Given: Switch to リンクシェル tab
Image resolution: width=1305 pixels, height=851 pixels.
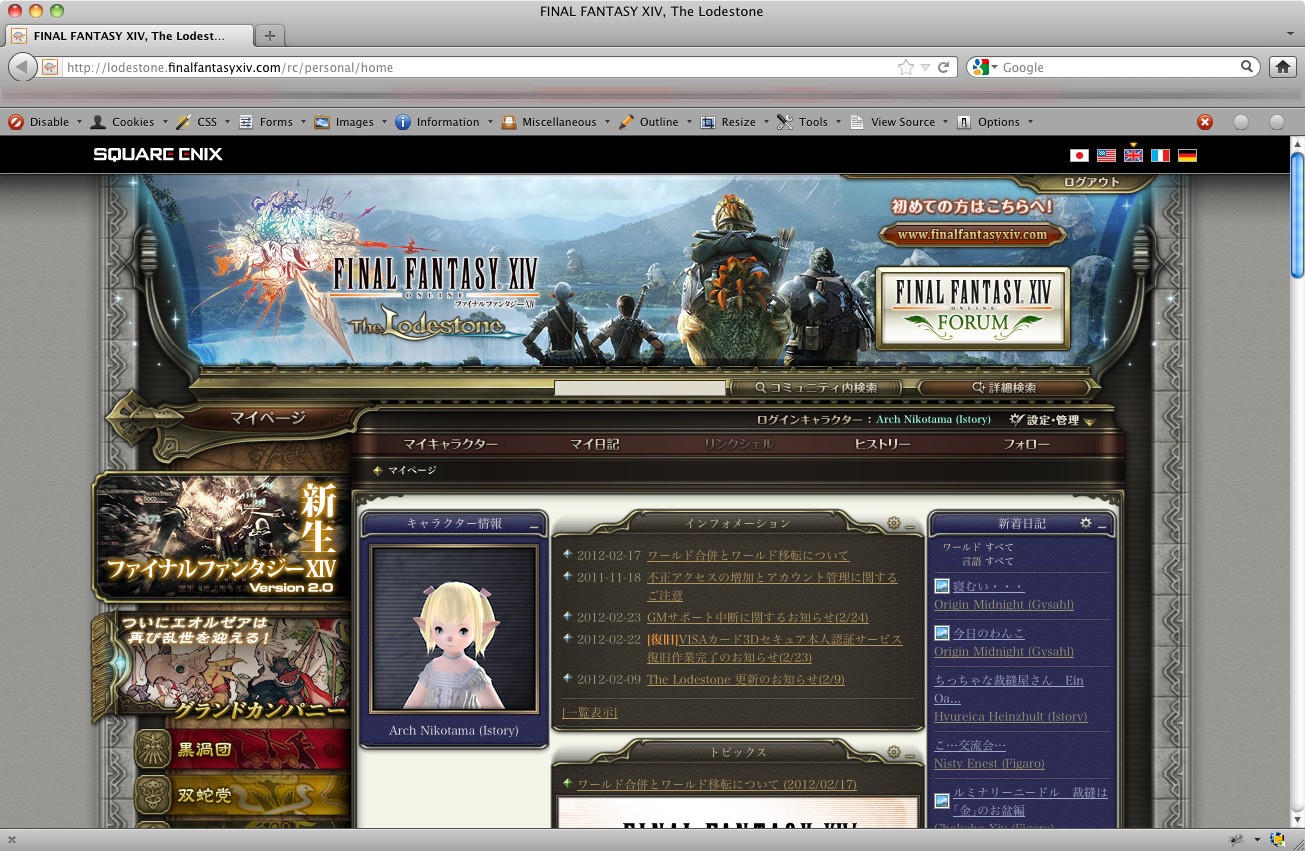Looking at the screenshot, I should pos(738,444).
